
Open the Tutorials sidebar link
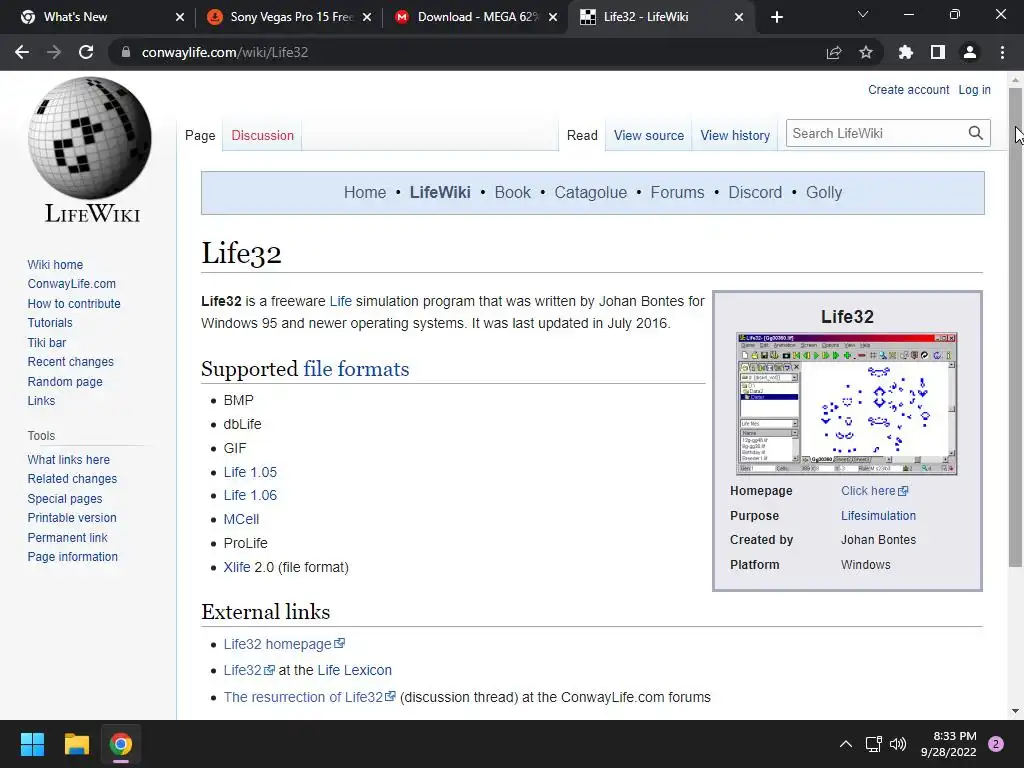(50, 323)
